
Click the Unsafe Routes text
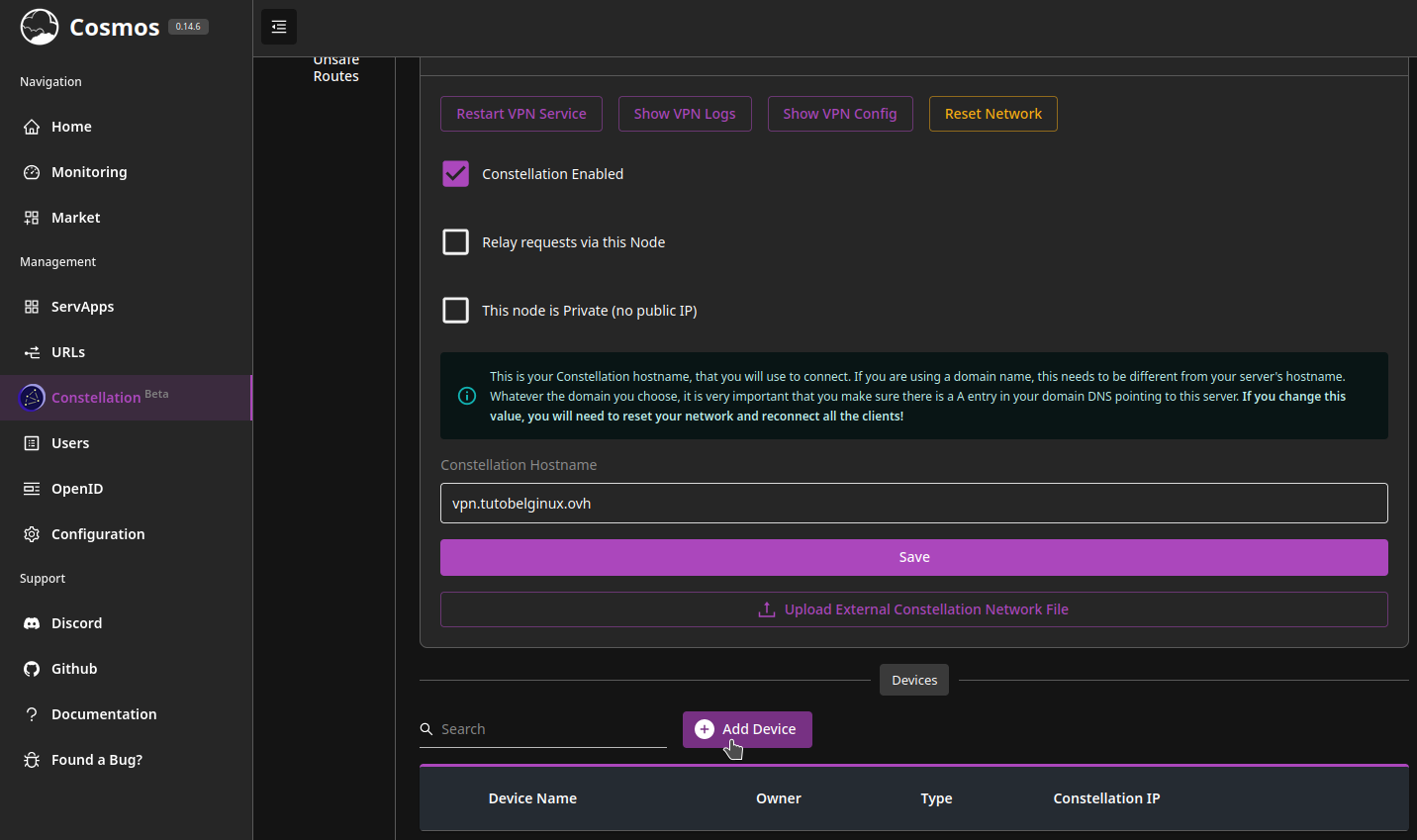[x=336, y=69]
